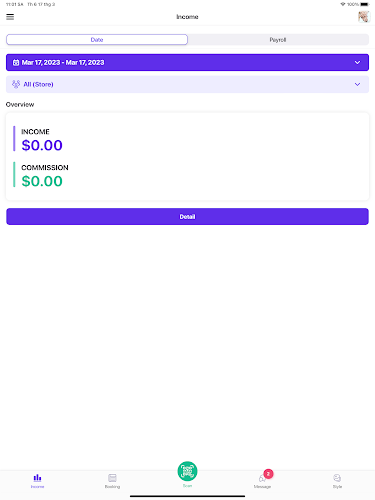Tap the profile avatar picture
Viewport: 375px width, 500px height.
pyautogui.click(x=363, y=17)
